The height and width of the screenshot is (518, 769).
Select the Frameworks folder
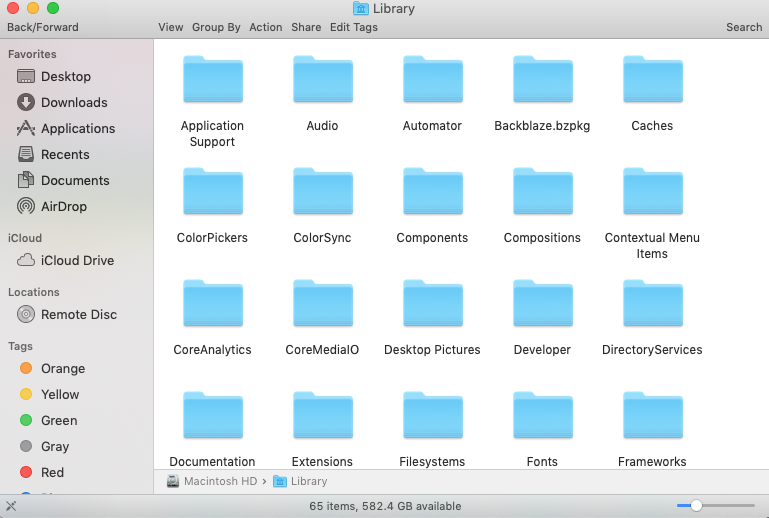[x=652, y=415]
